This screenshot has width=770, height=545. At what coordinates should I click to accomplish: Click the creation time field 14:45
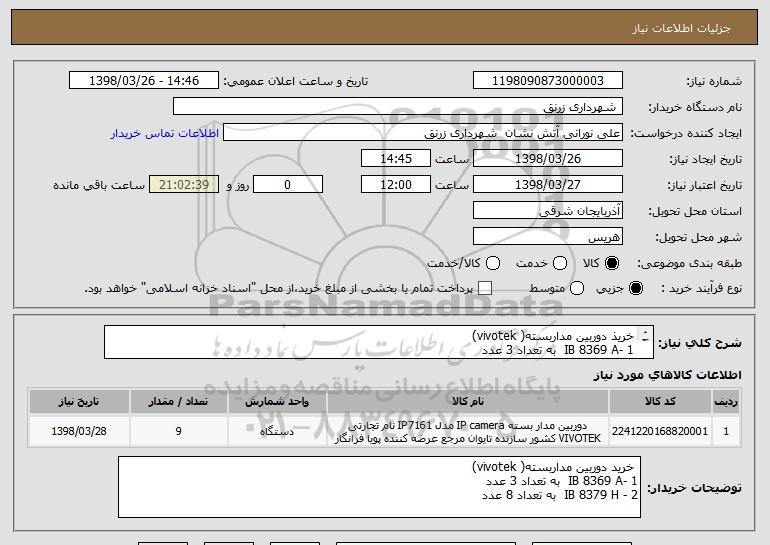pos(396,159)
